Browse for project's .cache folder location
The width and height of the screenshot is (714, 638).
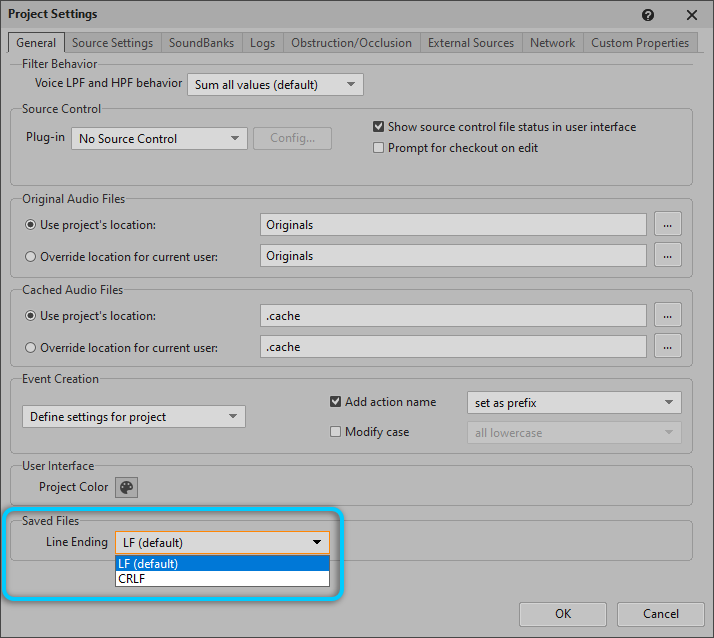(x=668, y=316)
